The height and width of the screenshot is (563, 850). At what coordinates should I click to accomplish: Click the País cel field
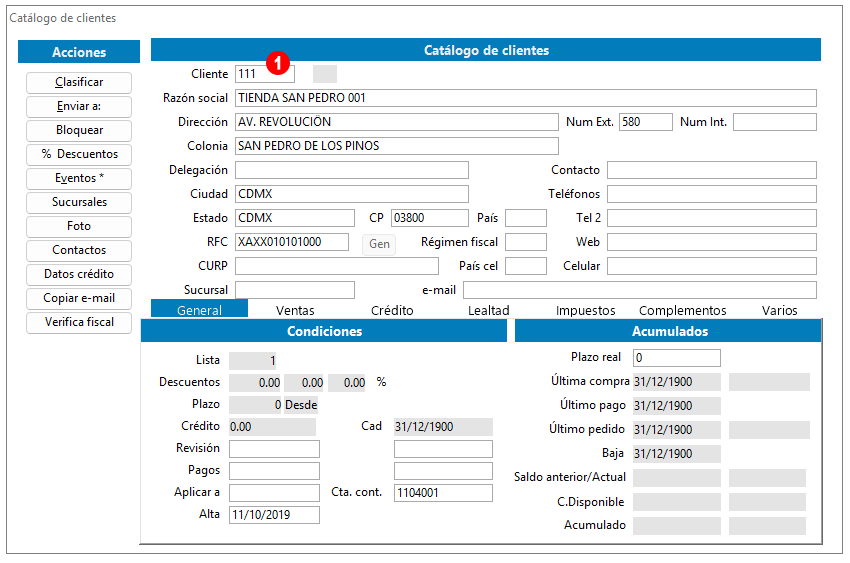(x=526, y=266)
